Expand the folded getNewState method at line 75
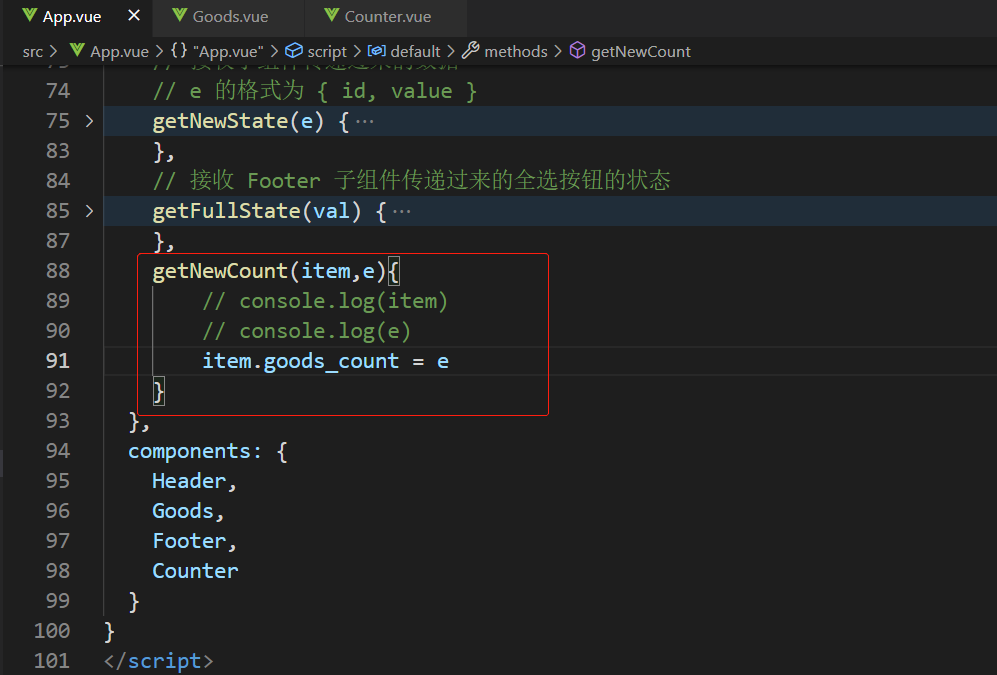The height and width of the screenshot is (675, 997). tap(89, 121)
